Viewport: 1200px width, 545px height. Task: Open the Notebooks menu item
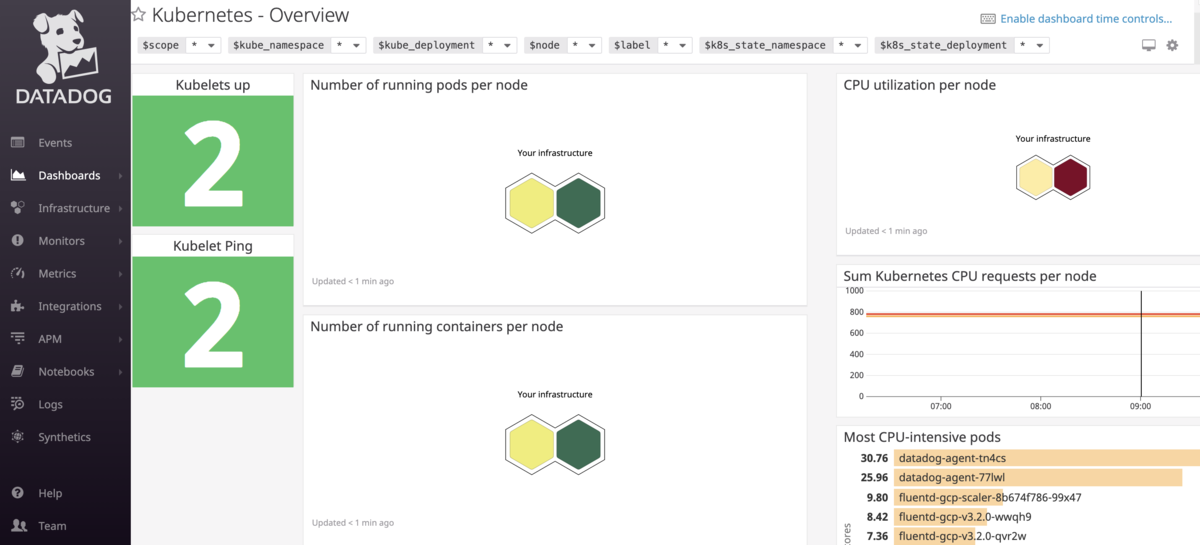tap(66, 372)
